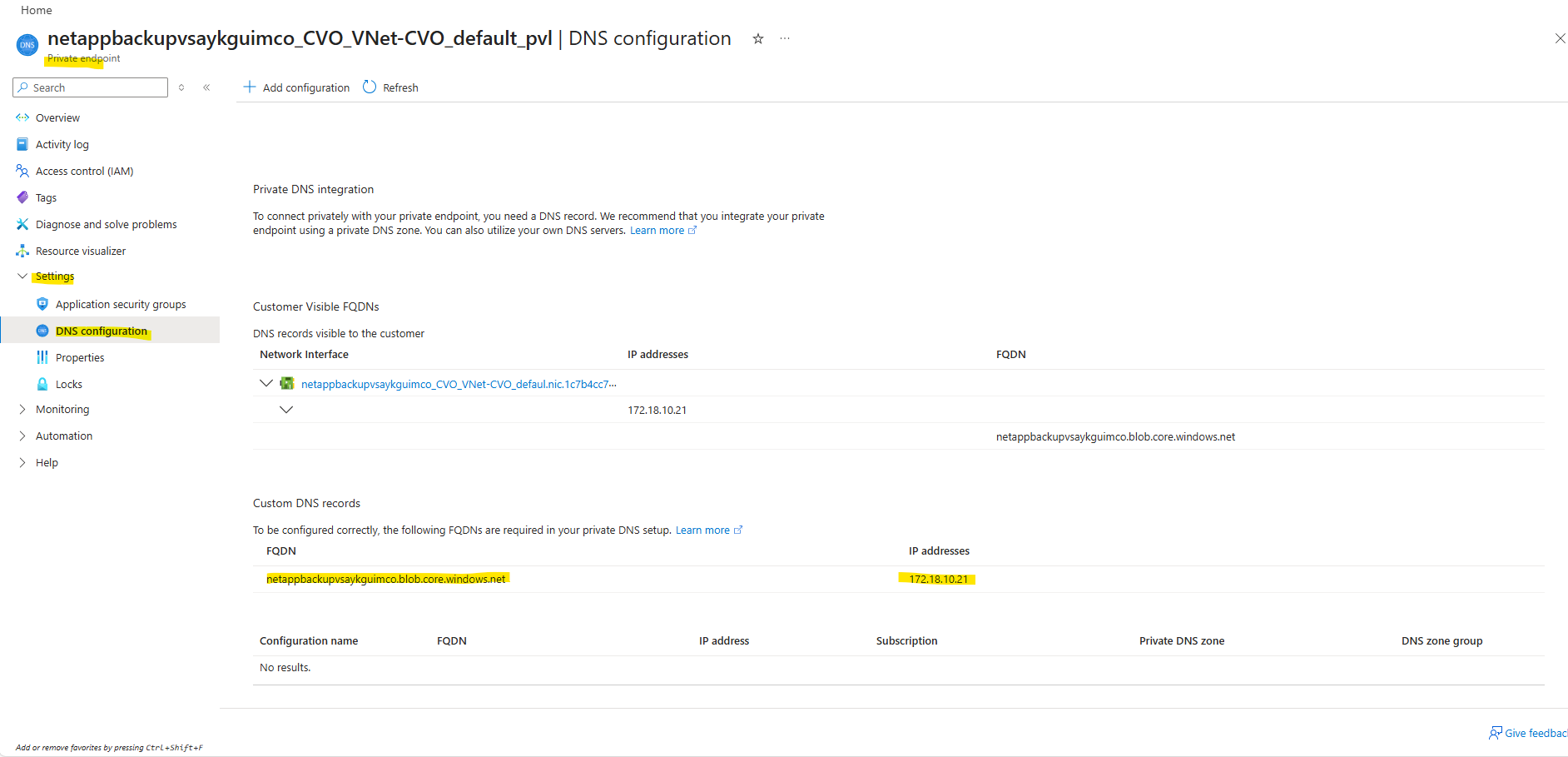Click the DNS private endpoint resource icon

(27, 45)
